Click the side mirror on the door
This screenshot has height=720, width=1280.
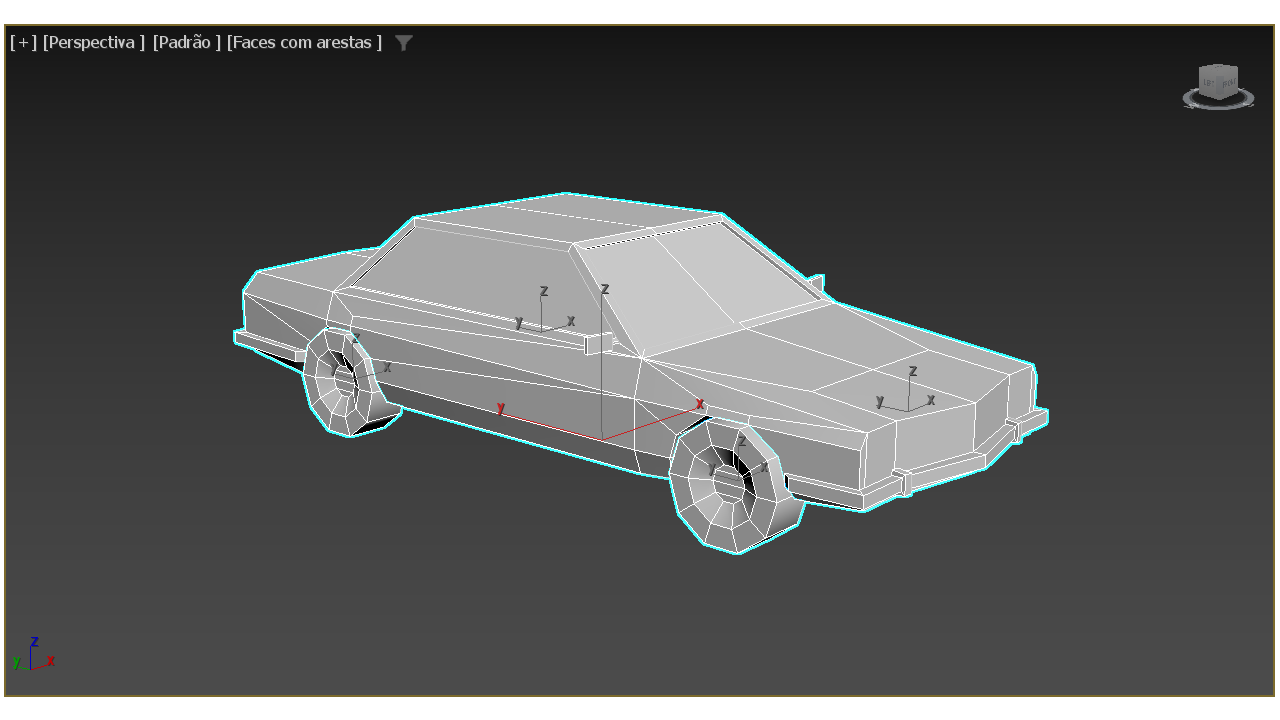coord(598,343)
